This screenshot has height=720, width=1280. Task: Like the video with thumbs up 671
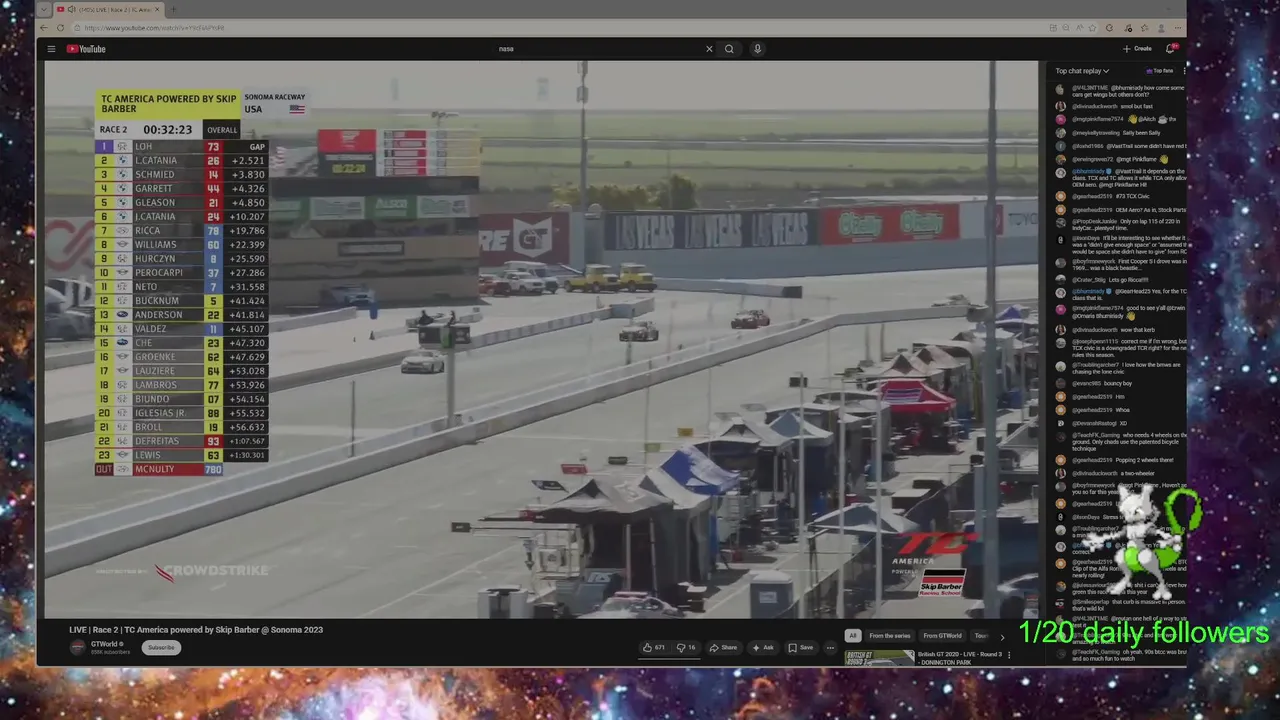pos(654,648)
